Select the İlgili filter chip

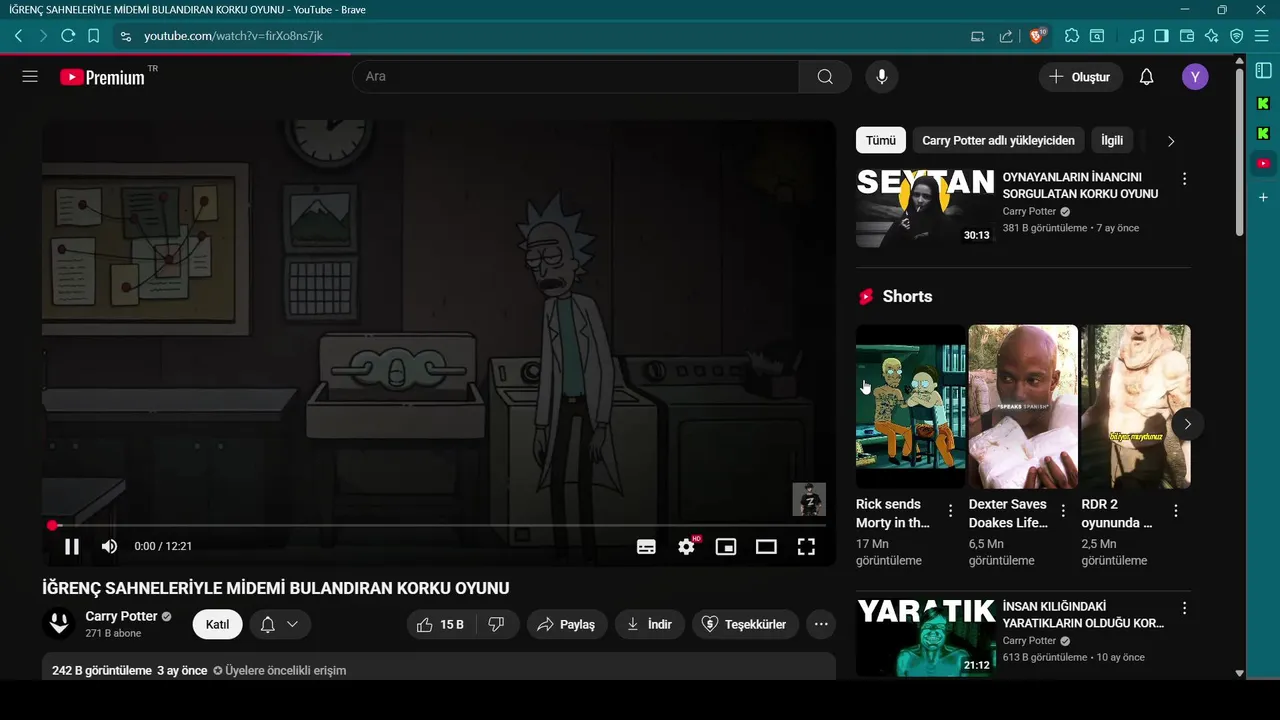[1112, 141]
